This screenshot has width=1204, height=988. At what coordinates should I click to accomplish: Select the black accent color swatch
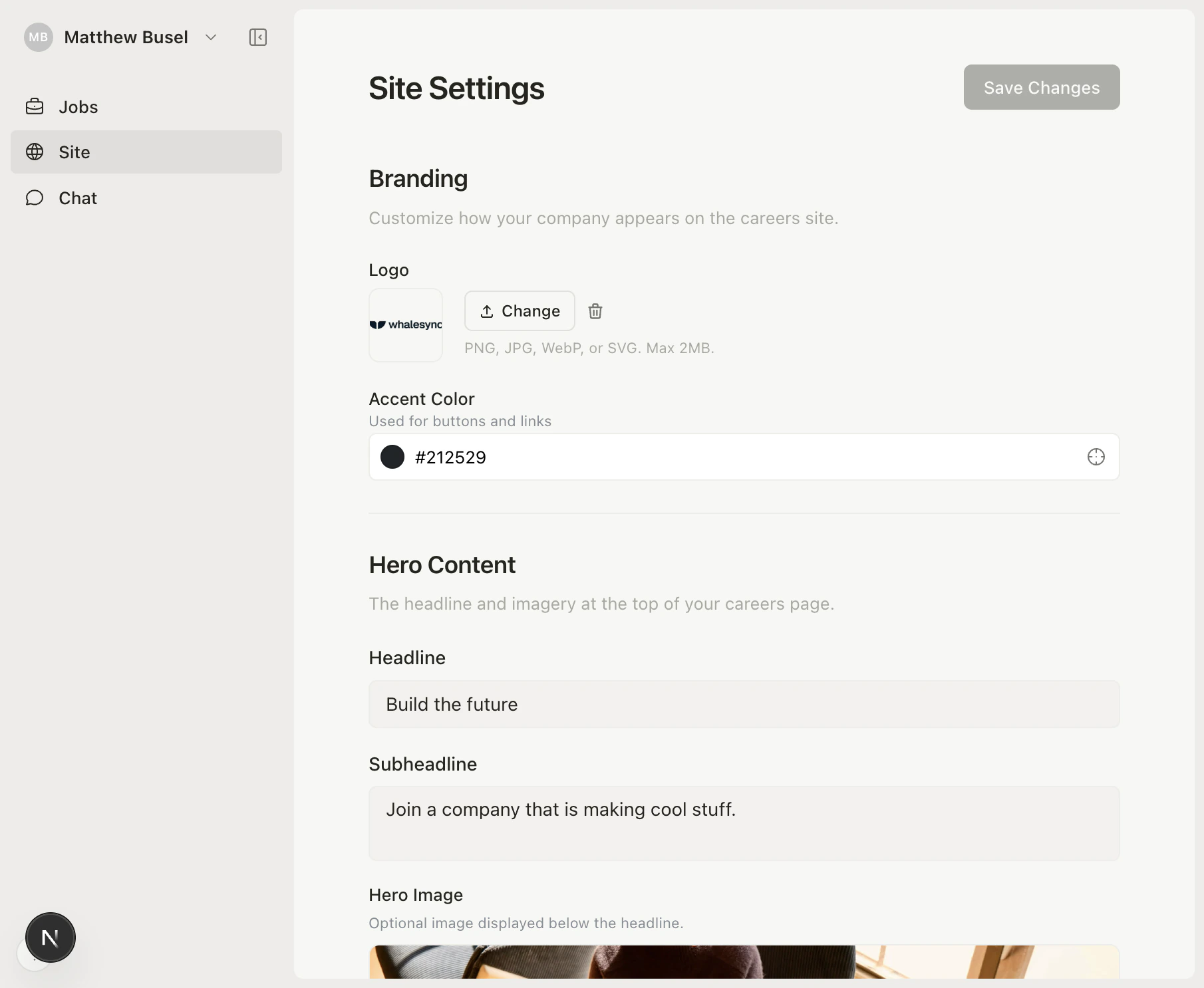[392, 457]
